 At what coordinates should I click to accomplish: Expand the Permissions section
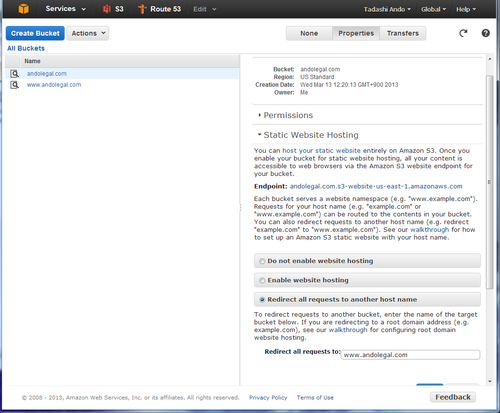[x=285, y=115]
